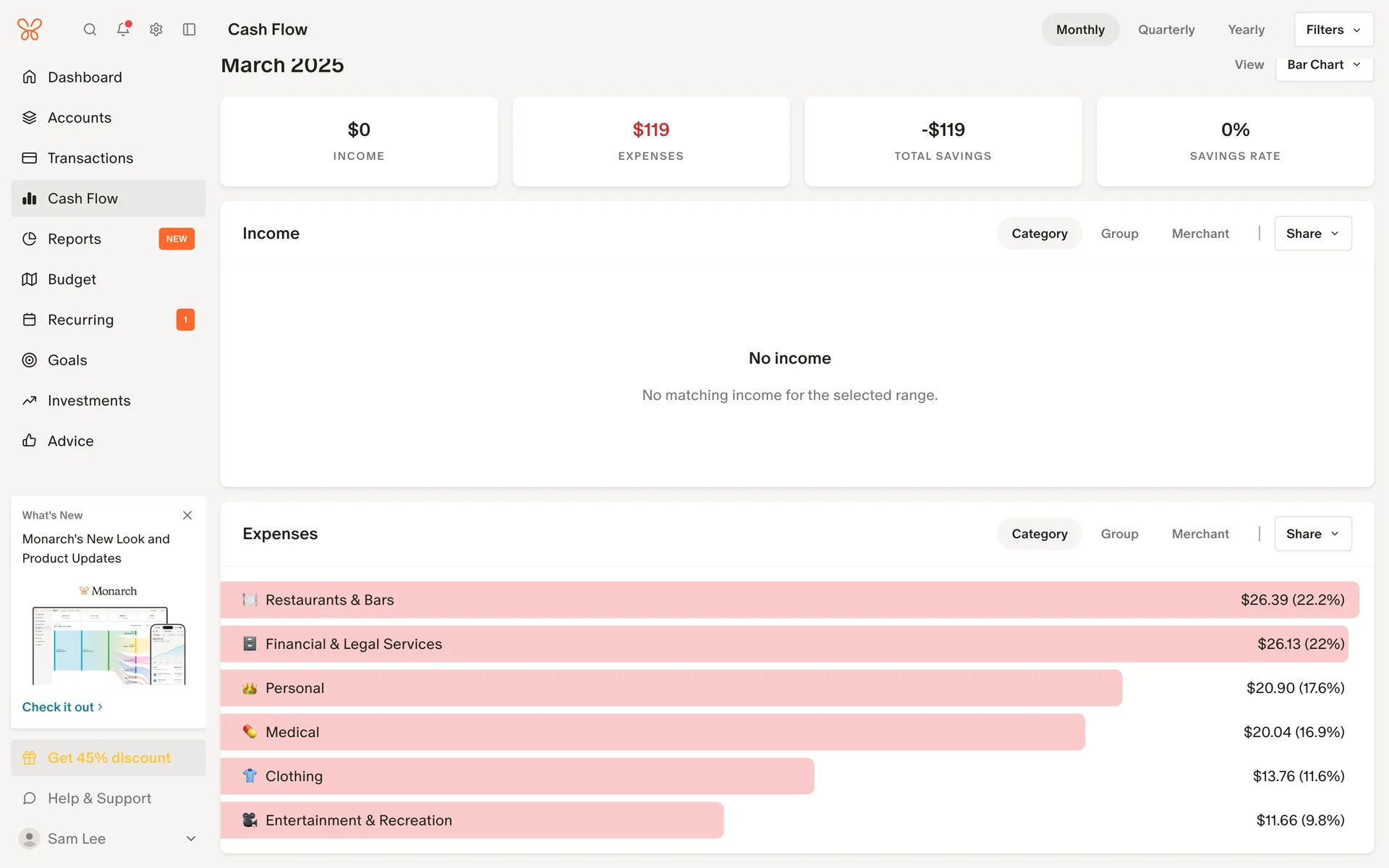Dismiss the What's New card

coord(187,515)
